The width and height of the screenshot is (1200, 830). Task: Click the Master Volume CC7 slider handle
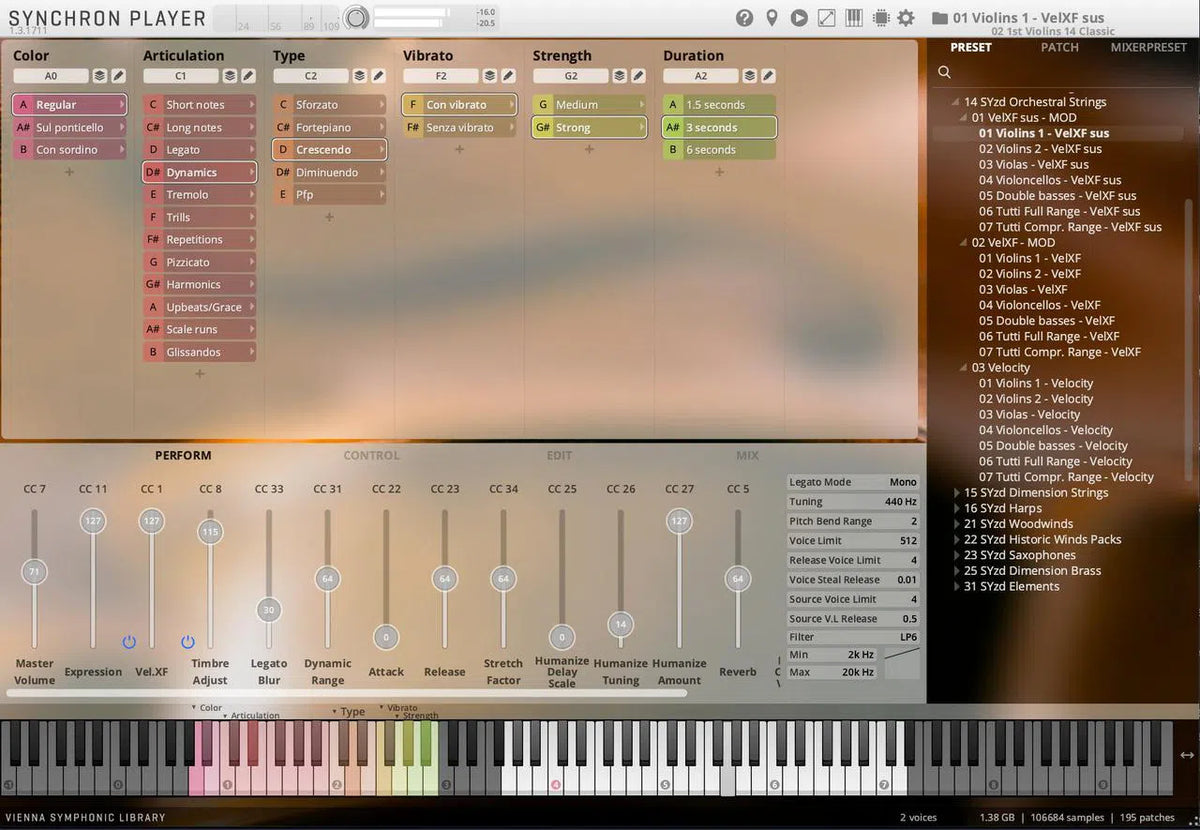35,572
